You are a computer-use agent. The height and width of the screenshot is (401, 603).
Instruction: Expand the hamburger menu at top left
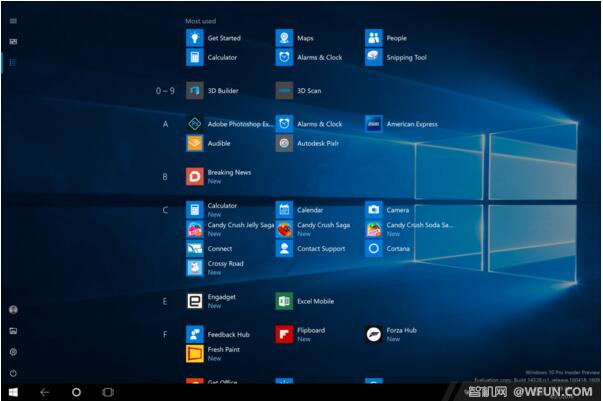[13, 20]
